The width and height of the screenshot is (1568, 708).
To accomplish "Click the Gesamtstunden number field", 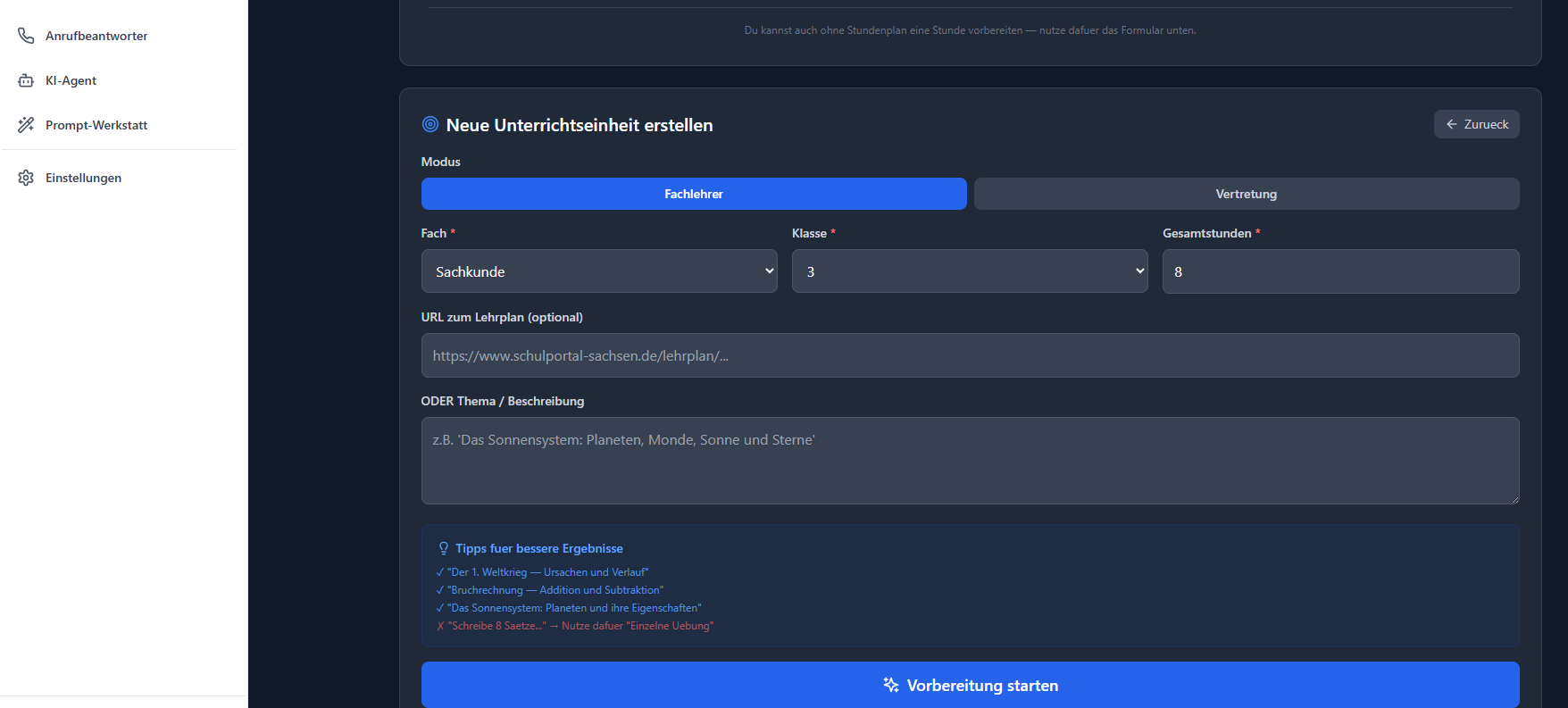I will pos(1339,271).
